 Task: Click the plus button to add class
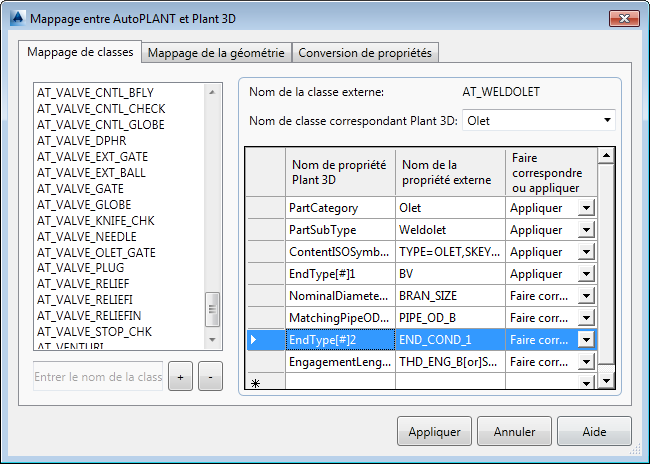click(x=180, y=376)
